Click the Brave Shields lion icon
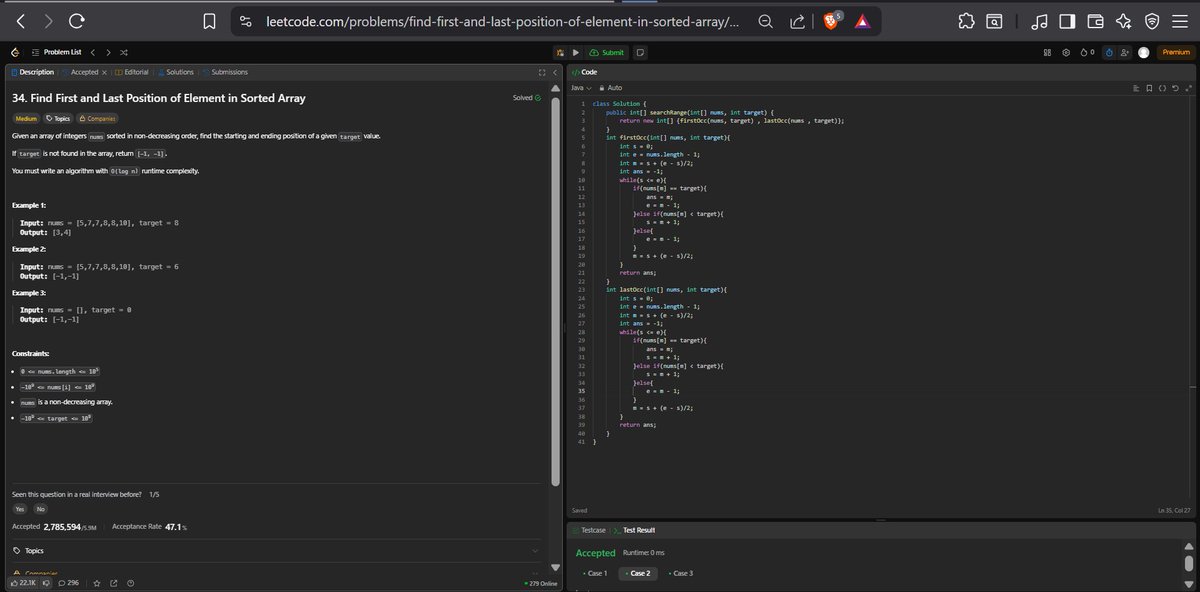The image size is (1200, 592). [832, 20]
